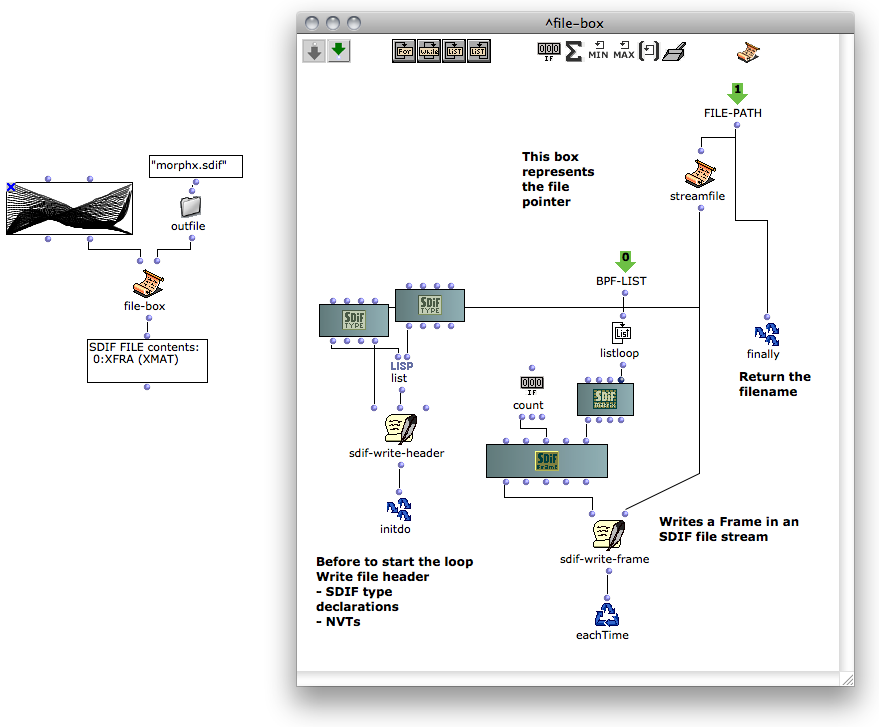Select the initdo box icon

tap(399, 510)
